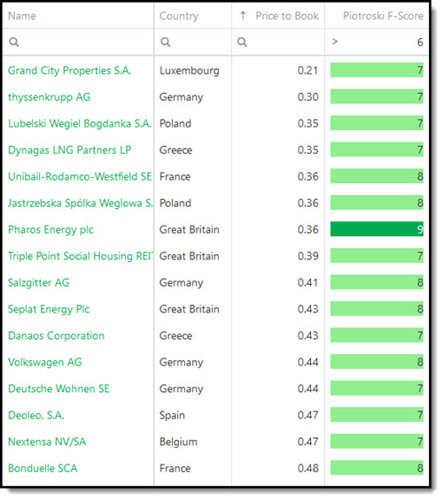Select Germany cell in thyssenkrupp AG row
This screenshot has height=500, width=442.
(x=181, y=97)
